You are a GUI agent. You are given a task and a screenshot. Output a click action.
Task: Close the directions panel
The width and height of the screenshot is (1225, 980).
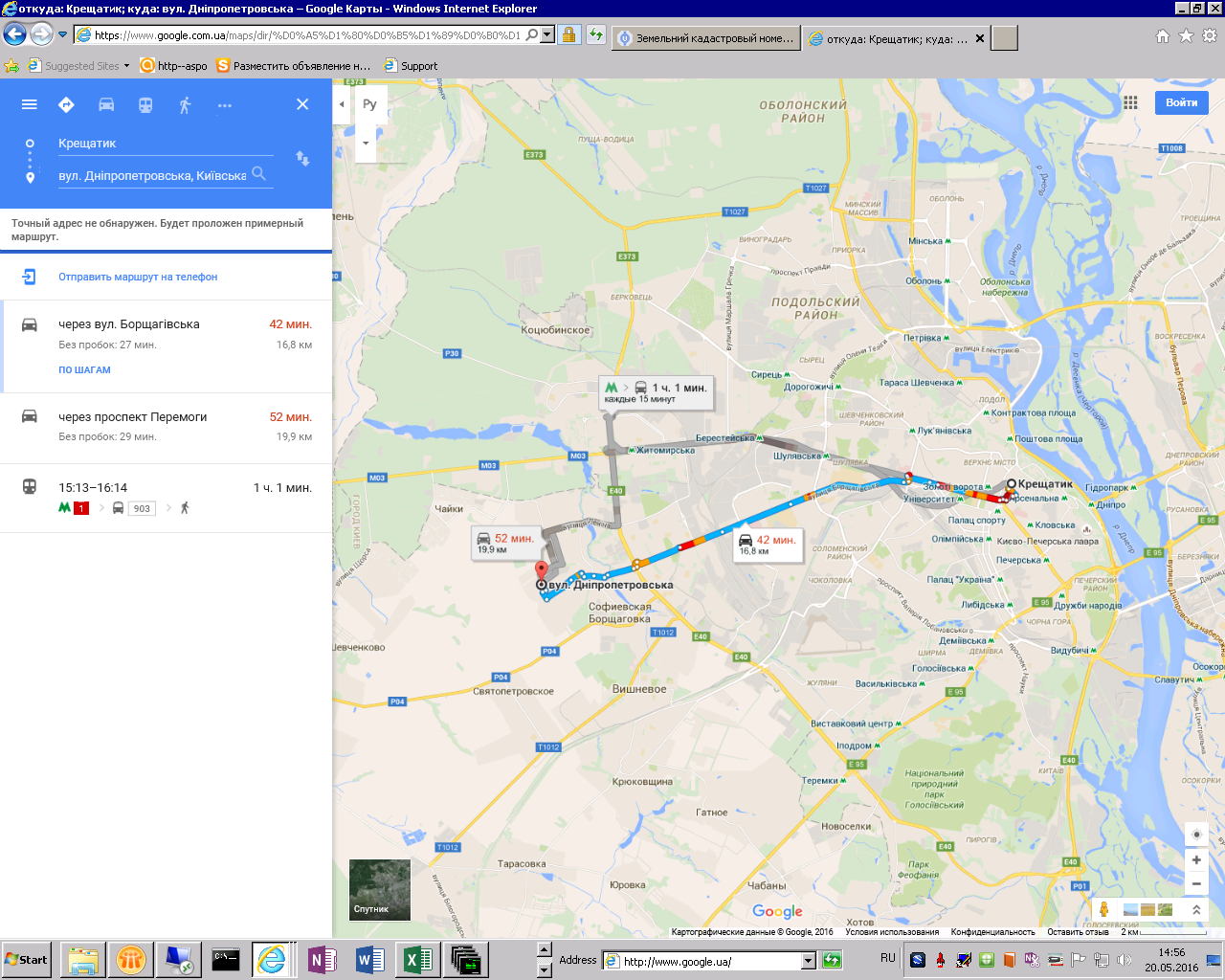[x=302, y=104]
